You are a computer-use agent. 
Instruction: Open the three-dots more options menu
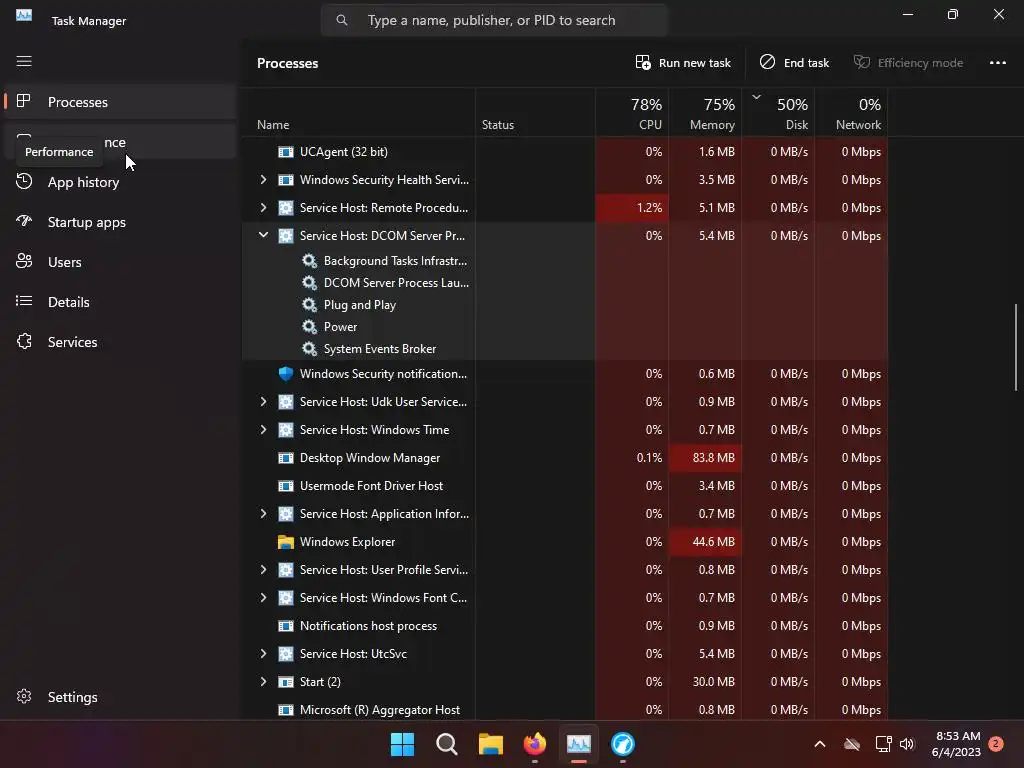pos(997,63)
